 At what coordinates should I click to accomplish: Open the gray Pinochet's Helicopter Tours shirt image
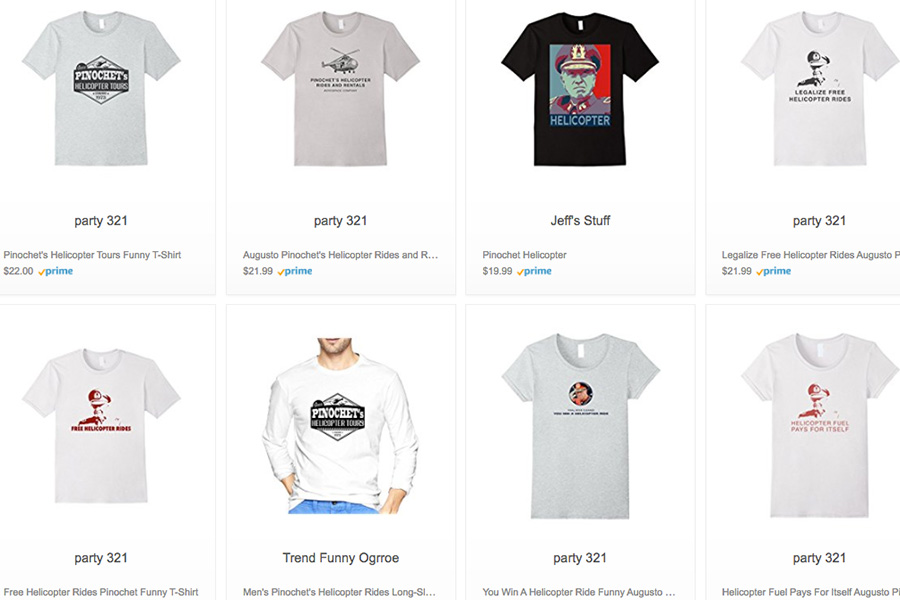101,88
